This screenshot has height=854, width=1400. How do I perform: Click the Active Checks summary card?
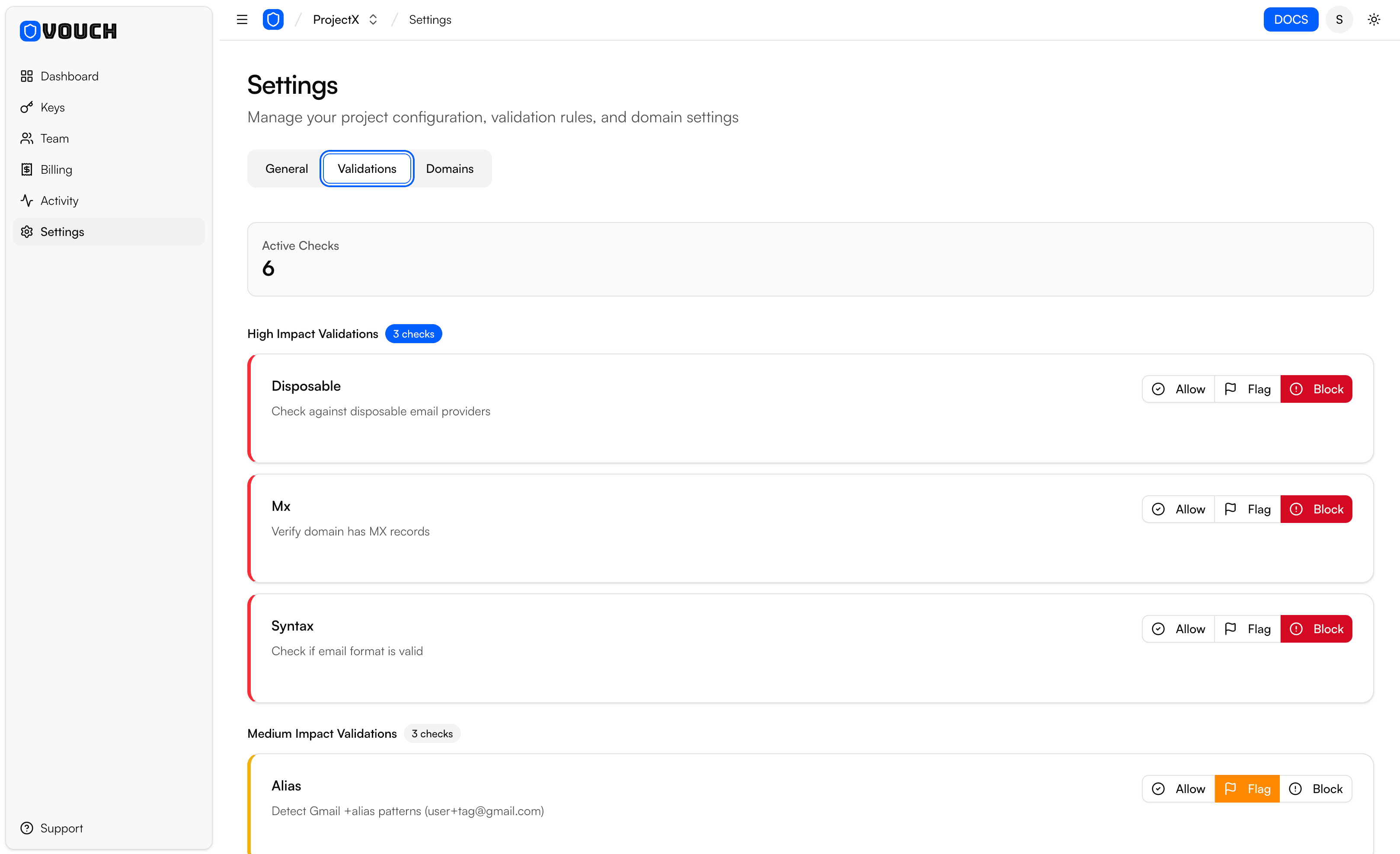point(810,259)
